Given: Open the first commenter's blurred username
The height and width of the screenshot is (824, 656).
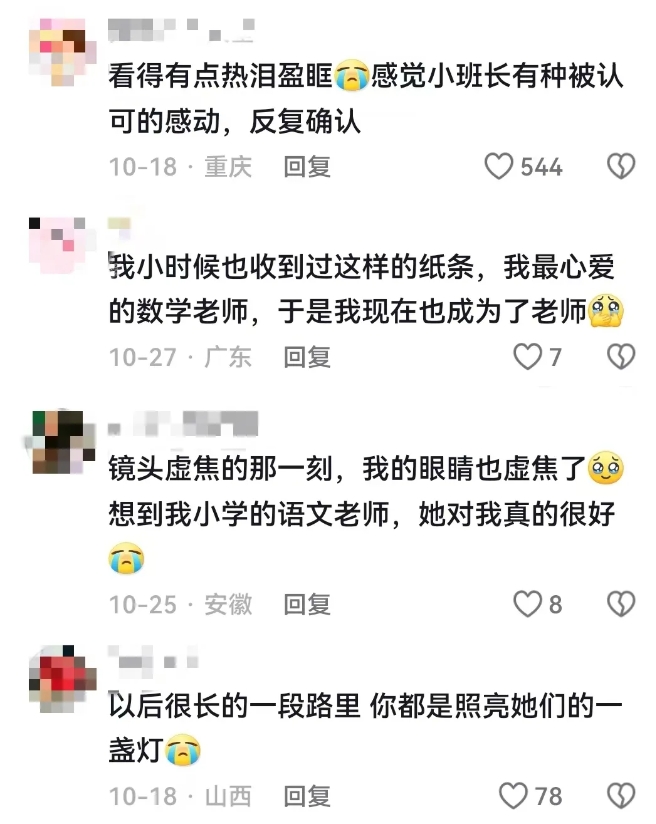Looking at the screenshot, I should [182, 29].
